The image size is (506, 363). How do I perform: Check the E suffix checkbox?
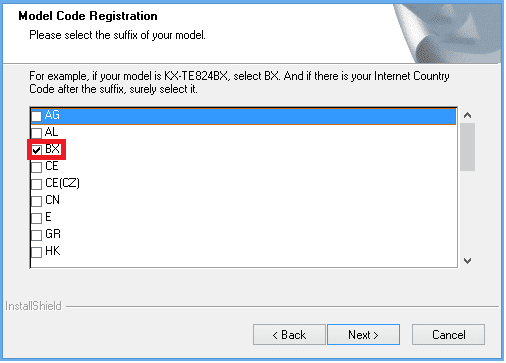click(36, 218)
